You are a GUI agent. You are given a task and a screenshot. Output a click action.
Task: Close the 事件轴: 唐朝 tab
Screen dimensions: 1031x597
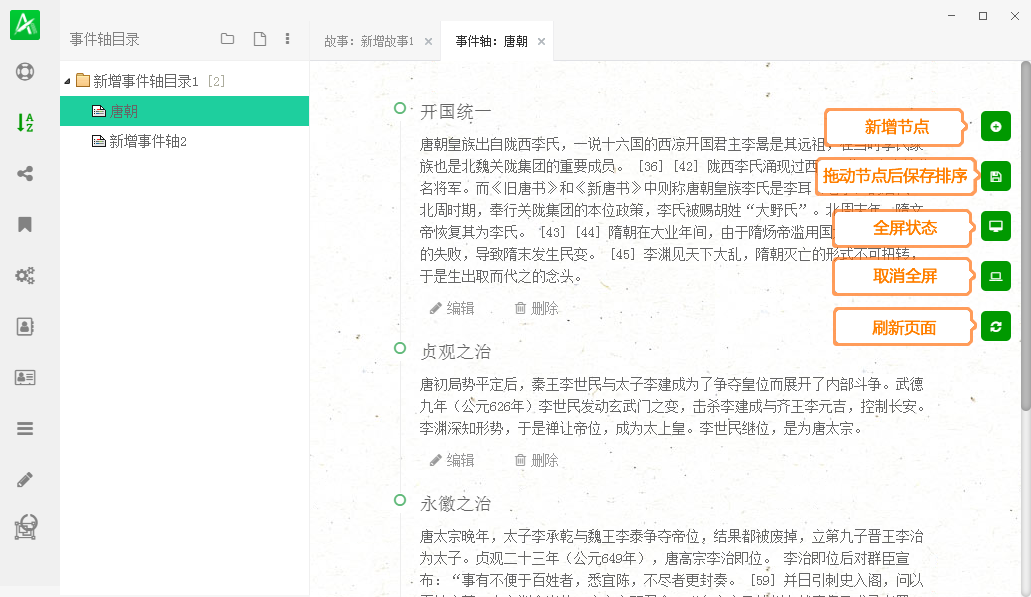tap(541, 41)
